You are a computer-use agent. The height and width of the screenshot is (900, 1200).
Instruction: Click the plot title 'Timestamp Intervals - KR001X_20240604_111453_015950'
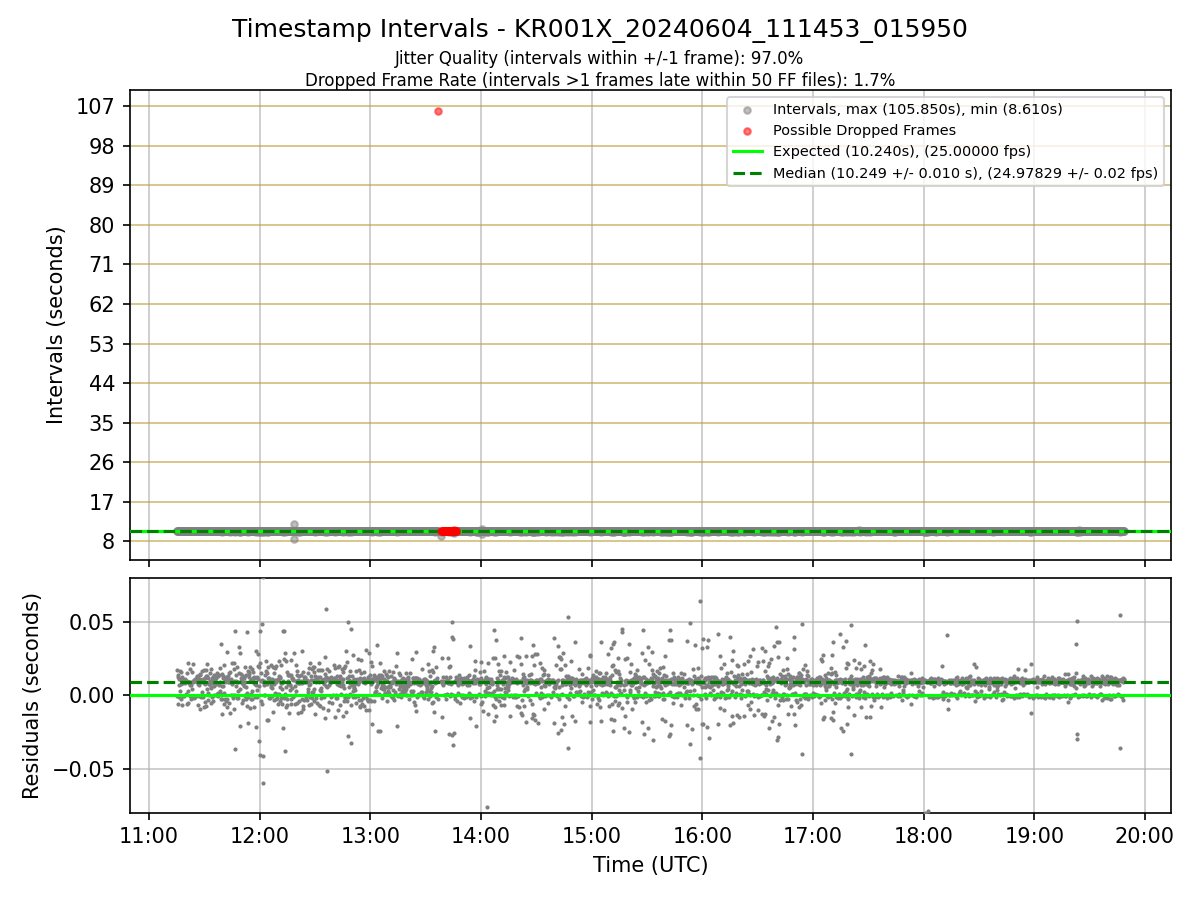coord(599,29)
